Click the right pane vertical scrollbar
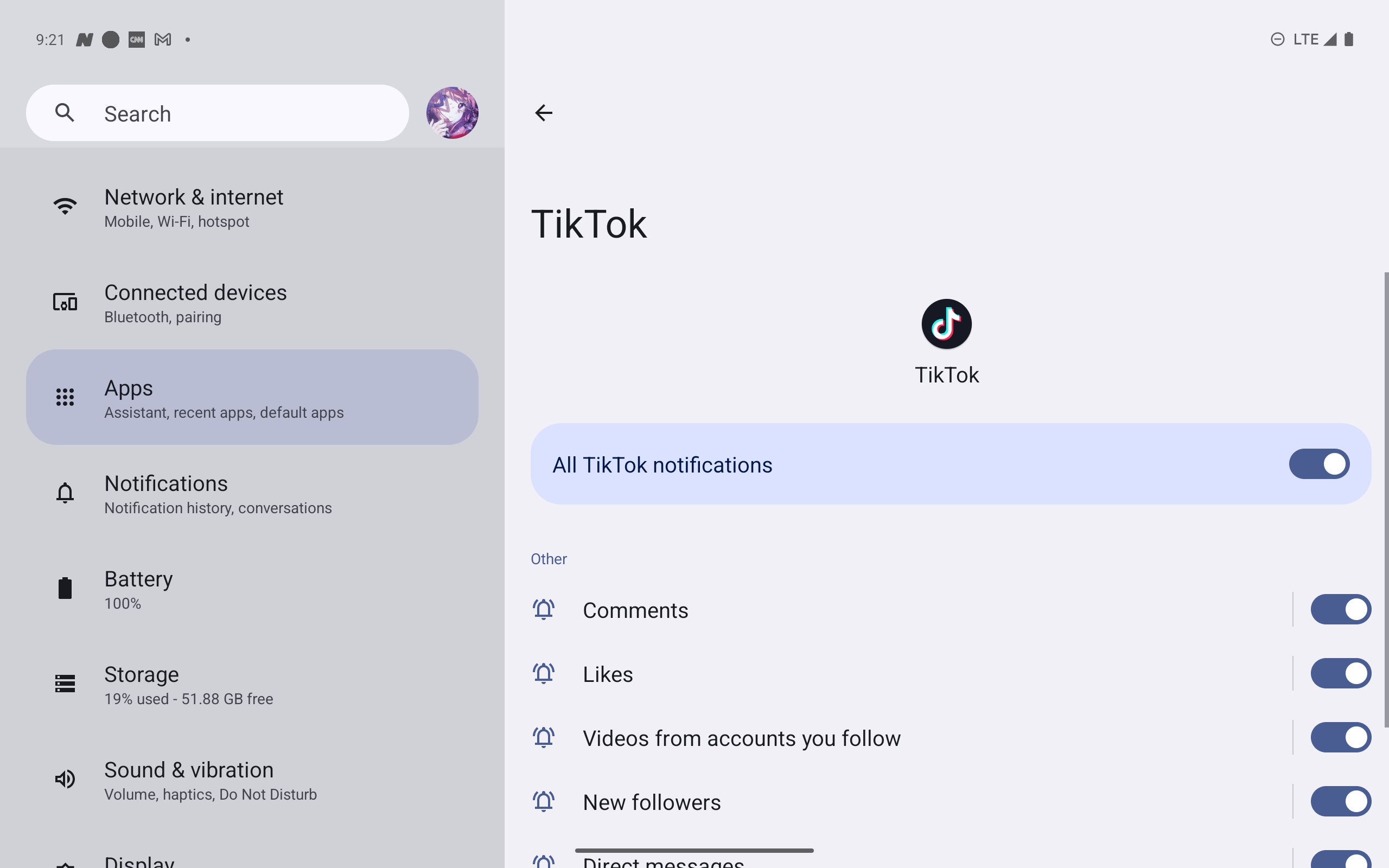 1386,500
